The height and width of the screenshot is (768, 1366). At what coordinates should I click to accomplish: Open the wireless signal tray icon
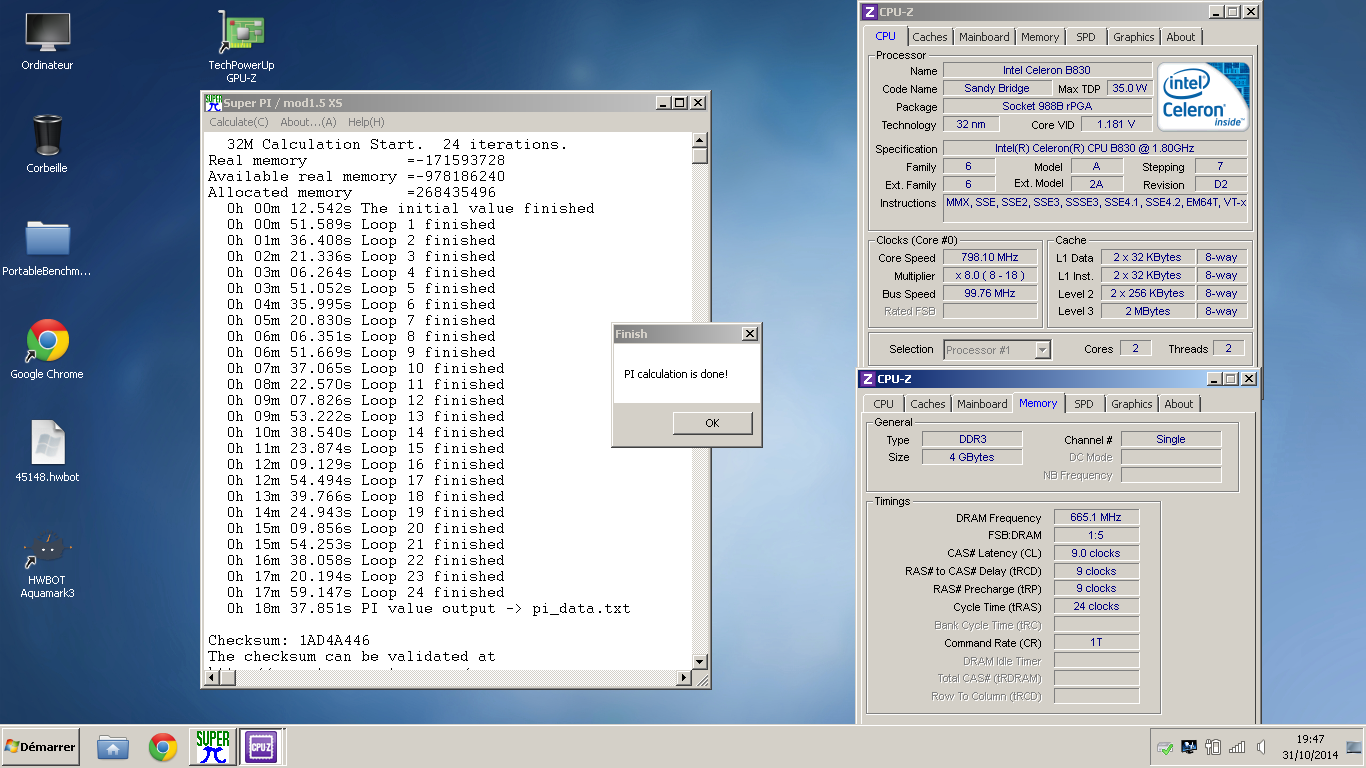[1237, 747]
